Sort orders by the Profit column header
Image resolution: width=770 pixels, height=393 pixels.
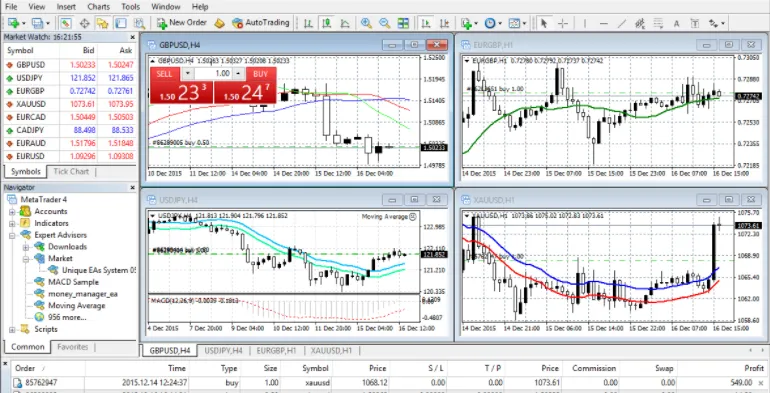[x=754, y=368]
